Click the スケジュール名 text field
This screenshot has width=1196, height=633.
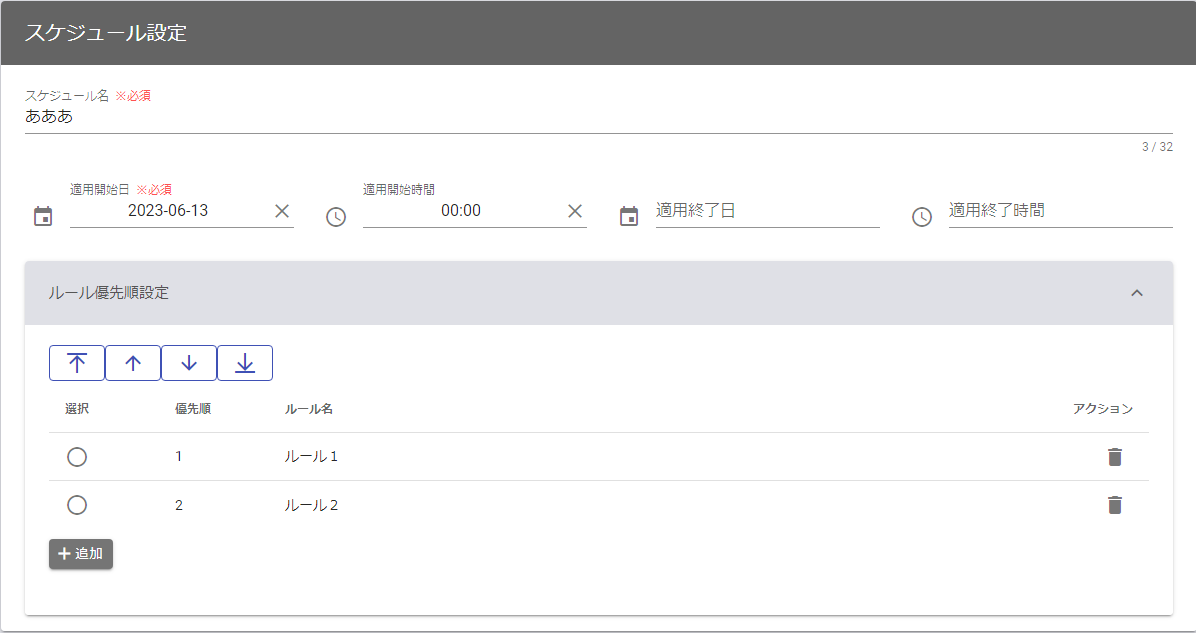click(598, 117)
